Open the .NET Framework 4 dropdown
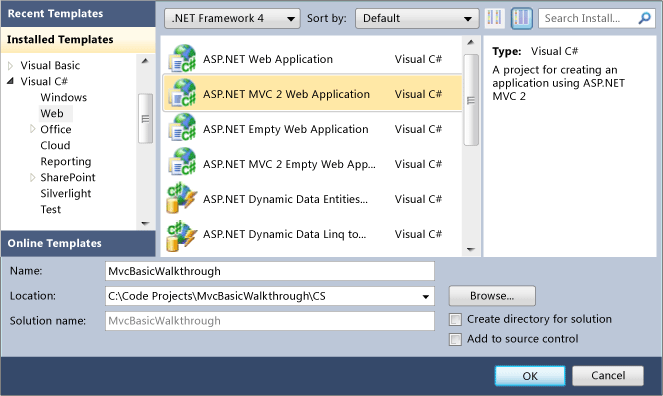 click(x=232, y=19)
